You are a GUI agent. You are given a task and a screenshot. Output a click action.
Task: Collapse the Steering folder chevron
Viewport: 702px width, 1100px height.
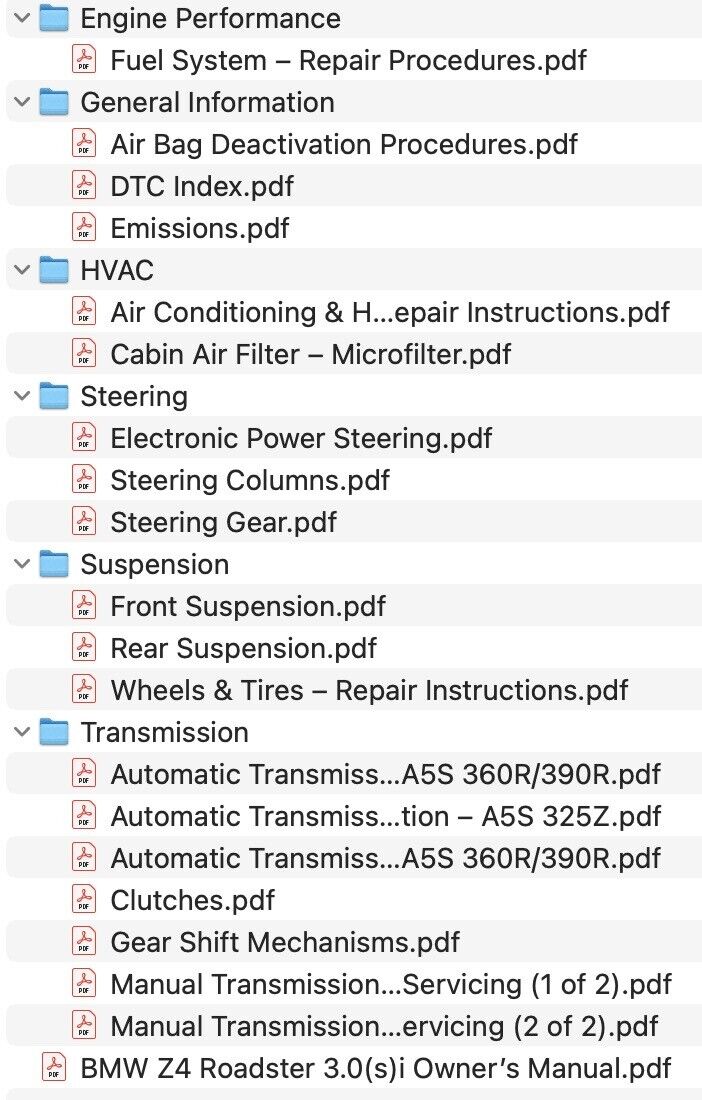click(22, 396)
